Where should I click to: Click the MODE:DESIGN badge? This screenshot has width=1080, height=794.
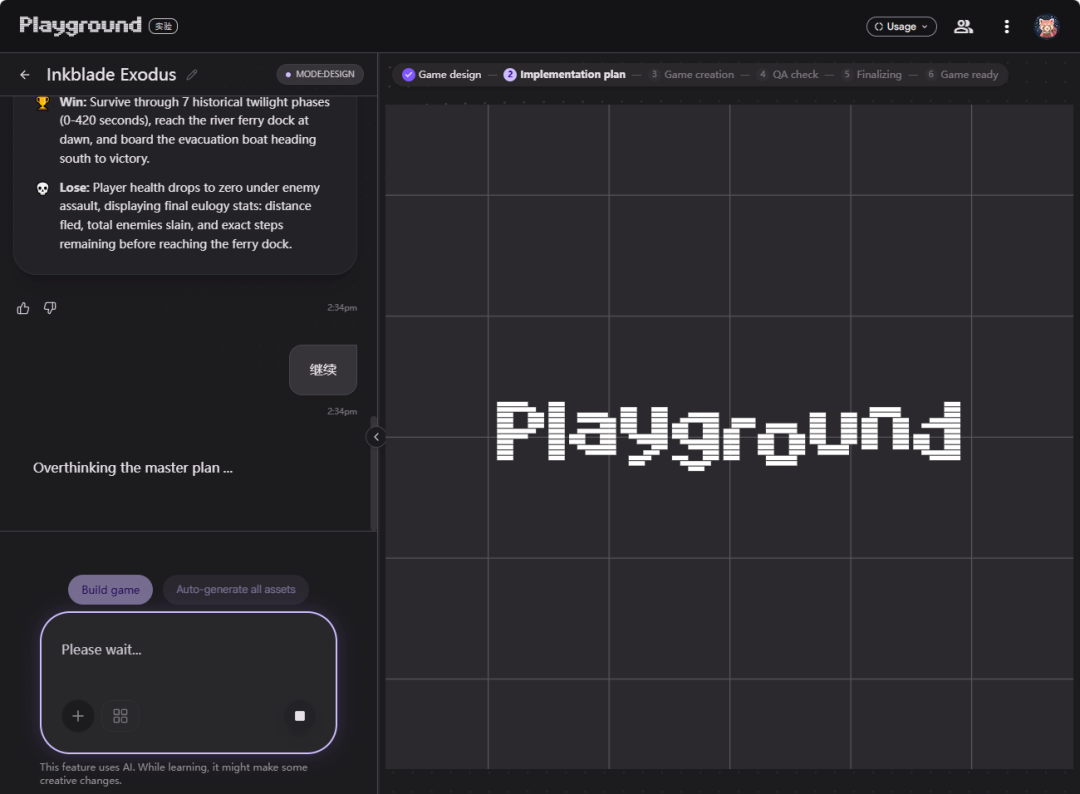coord(320,74)
